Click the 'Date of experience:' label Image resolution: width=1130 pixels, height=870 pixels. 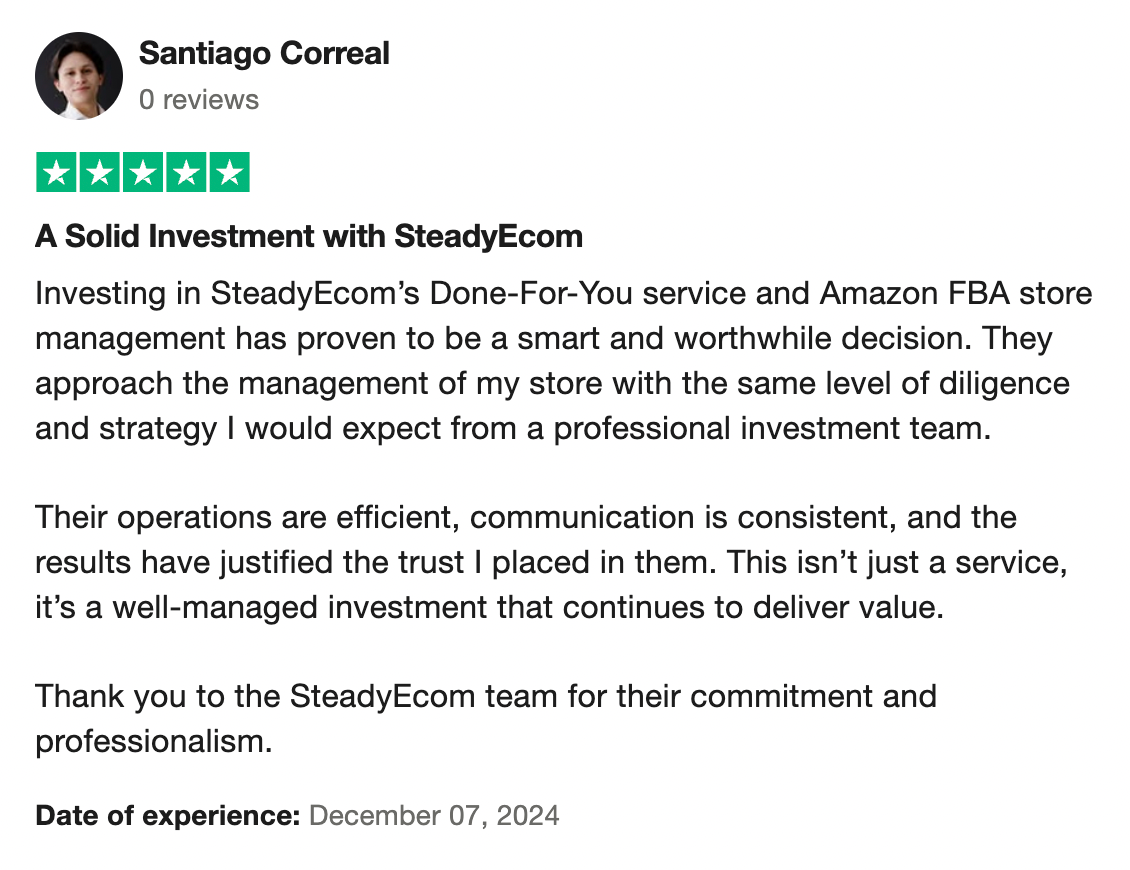pos(167,816)
